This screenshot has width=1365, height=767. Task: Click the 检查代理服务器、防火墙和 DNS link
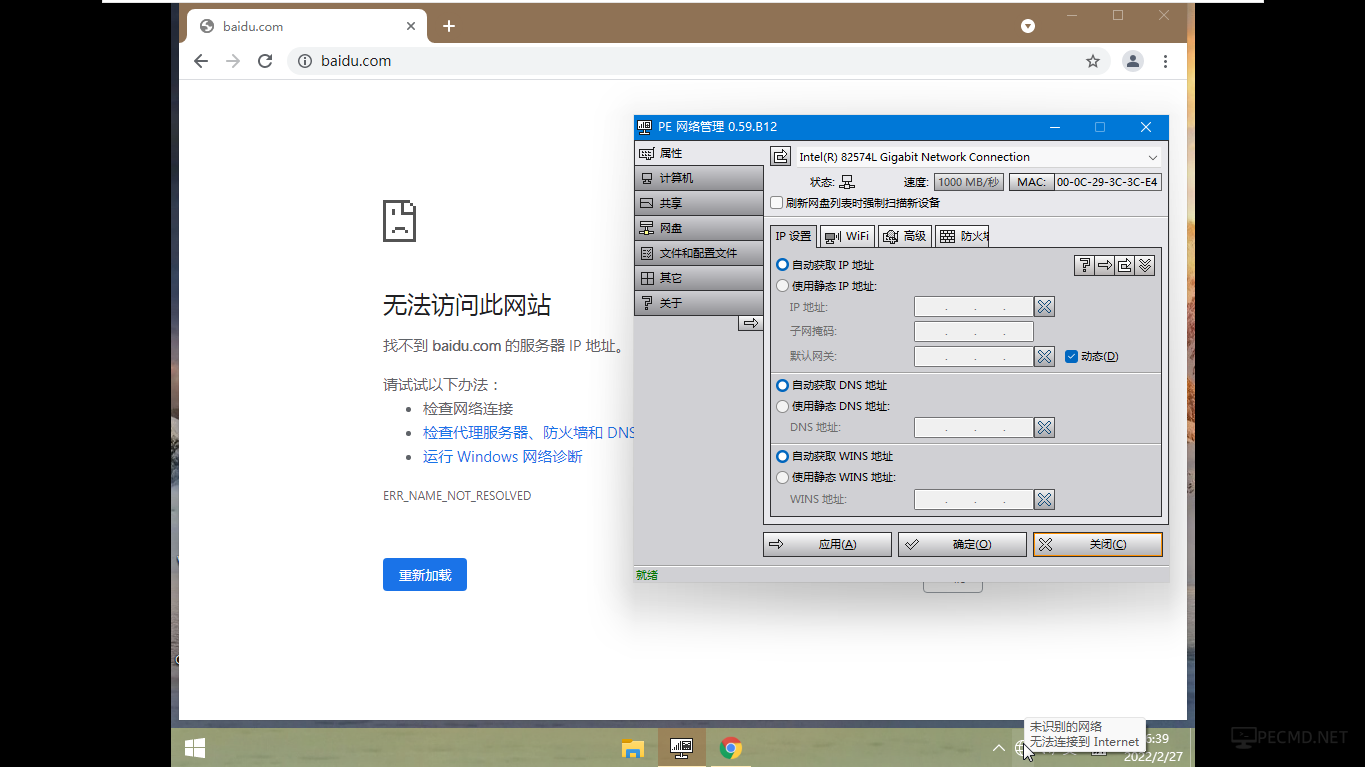coord(529,433)
